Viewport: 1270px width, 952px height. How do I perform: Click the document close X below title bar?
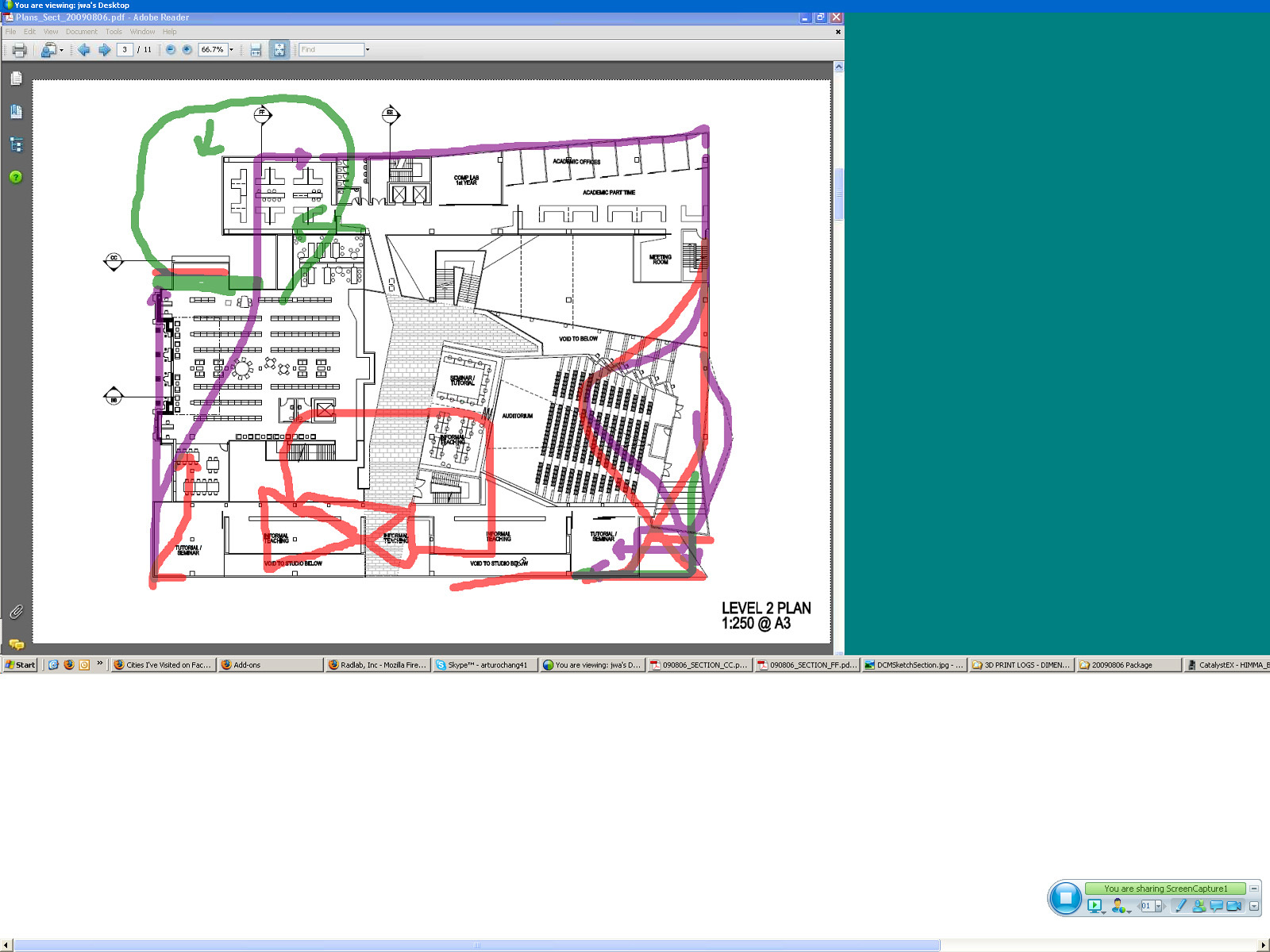pyautogui.click(x=838, y=32)
